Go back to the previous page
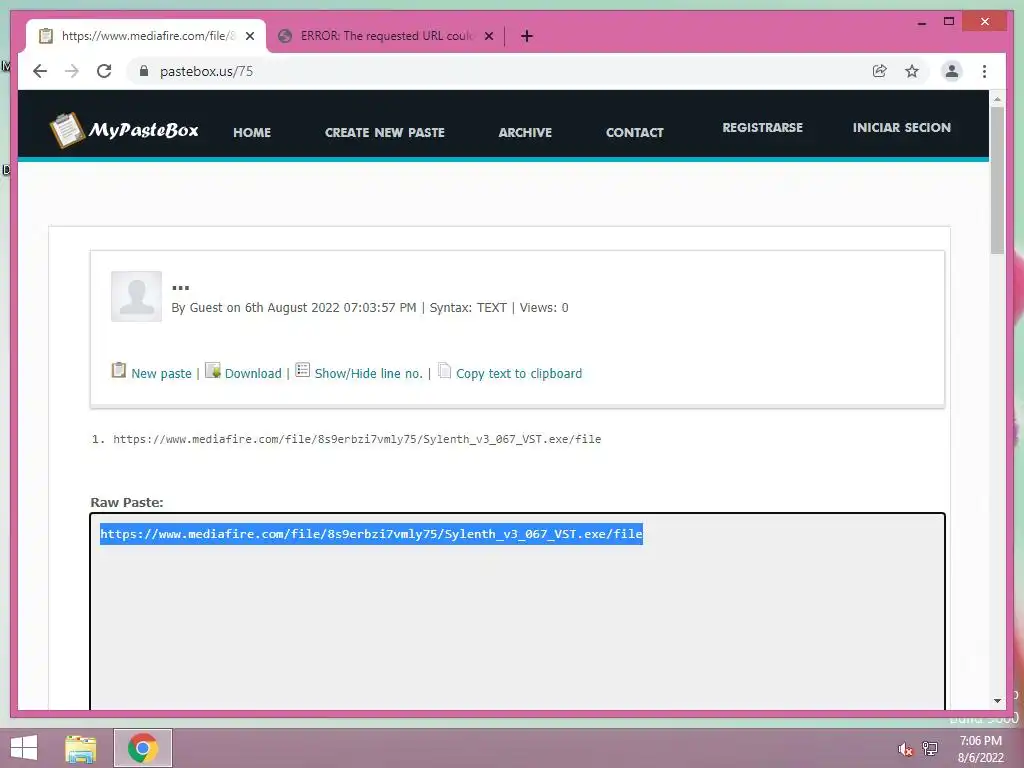This screenshot has width=1024, height=768. tap(40, 71)
